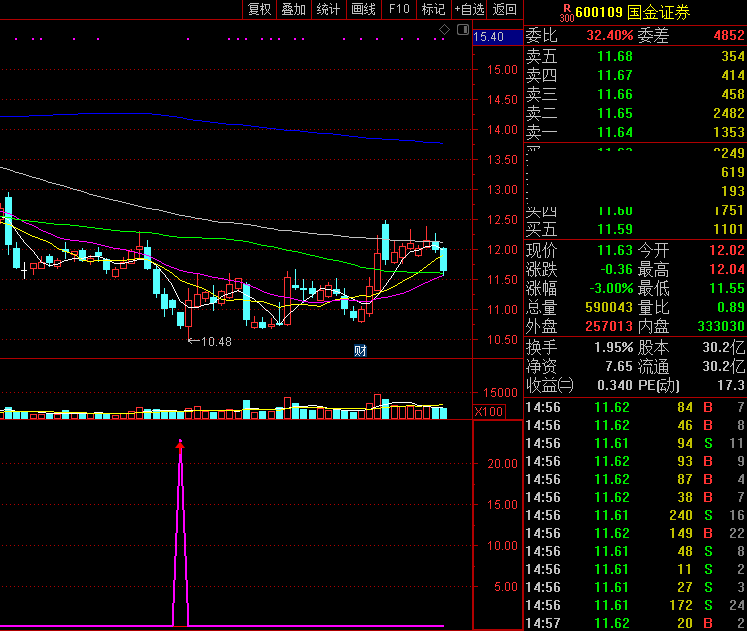Click the 标记 mark button

click(434, 9)
